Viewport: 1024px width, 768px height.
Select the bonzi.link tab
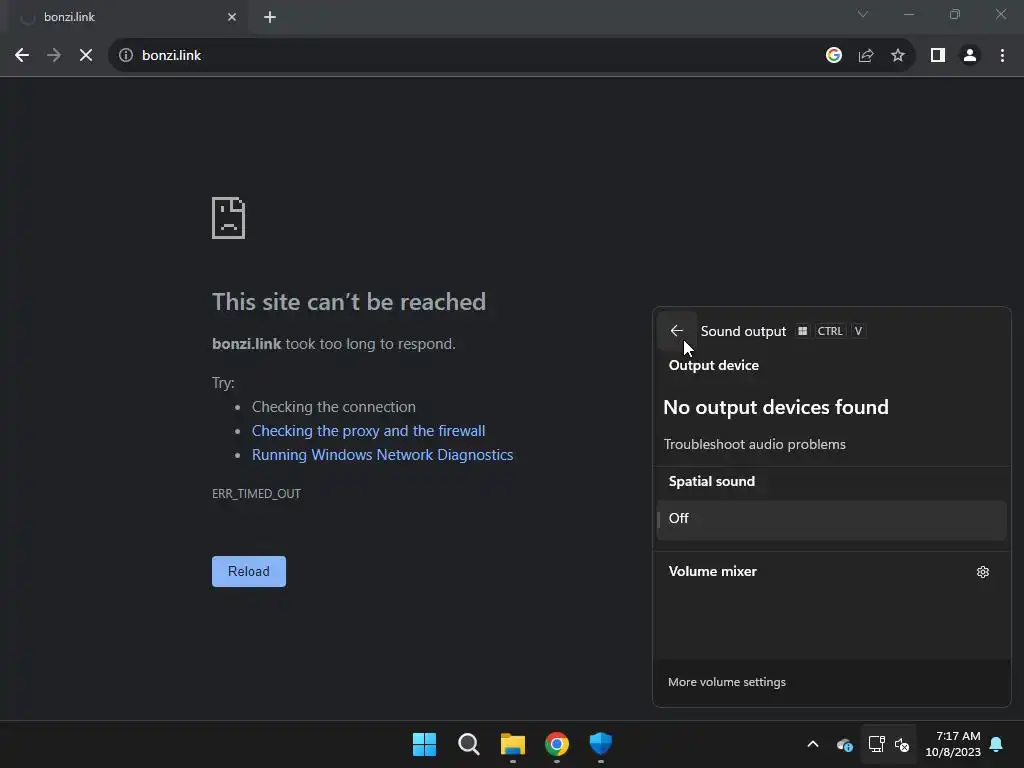[x=128, y=17]
